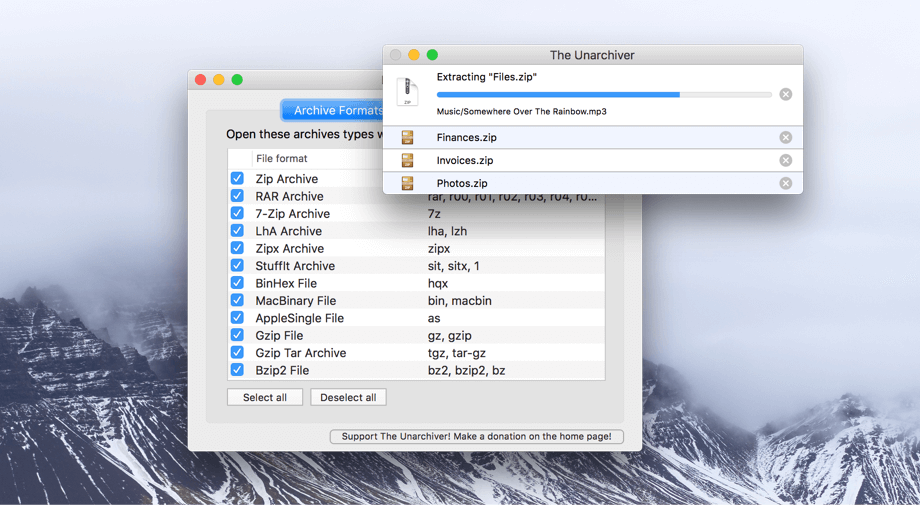Click the Finances.zip archive icon
Image resolution: width=920 pixels, height=506 pixels.
(407, 138)
